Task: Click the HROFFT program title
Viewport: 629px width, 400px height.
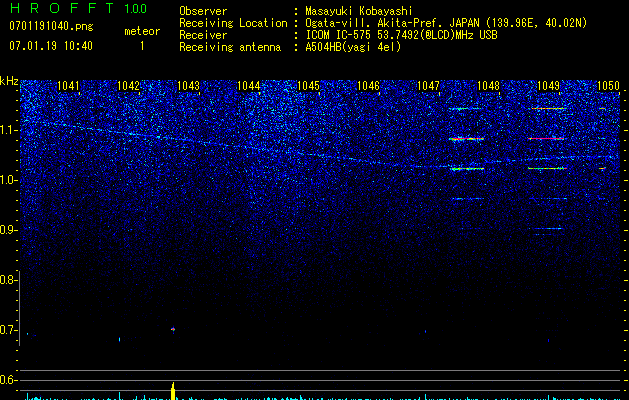Action: [x=61, y=8]
